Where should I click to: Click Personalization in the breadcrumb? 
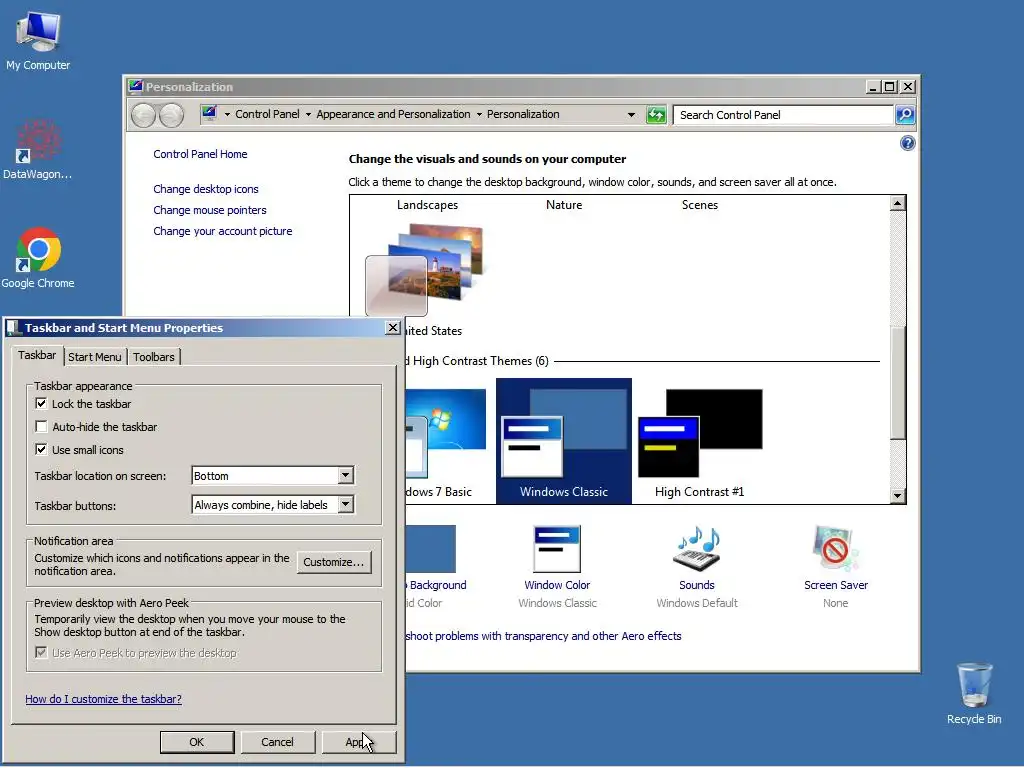point(523,114)
